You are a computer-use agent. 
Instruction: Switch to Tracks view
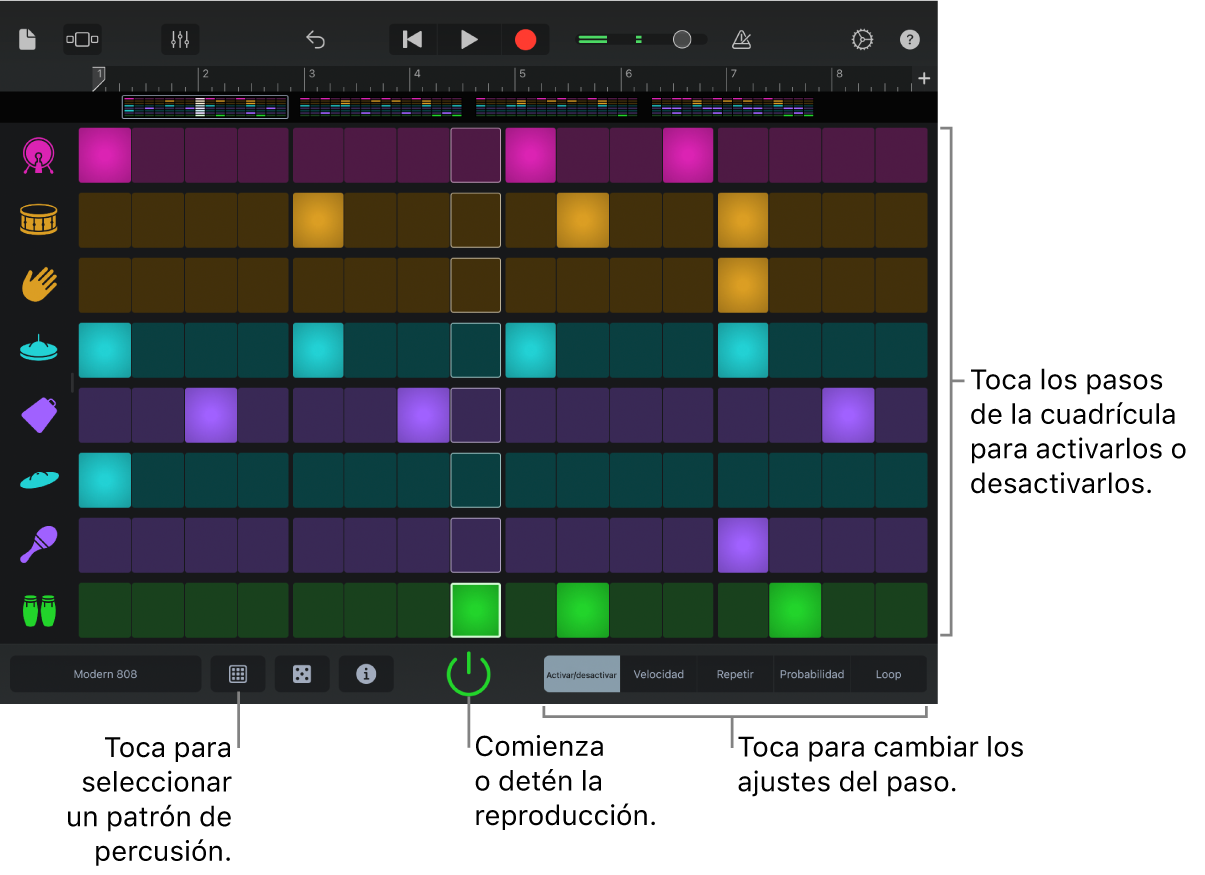click(x=82, y=40)
